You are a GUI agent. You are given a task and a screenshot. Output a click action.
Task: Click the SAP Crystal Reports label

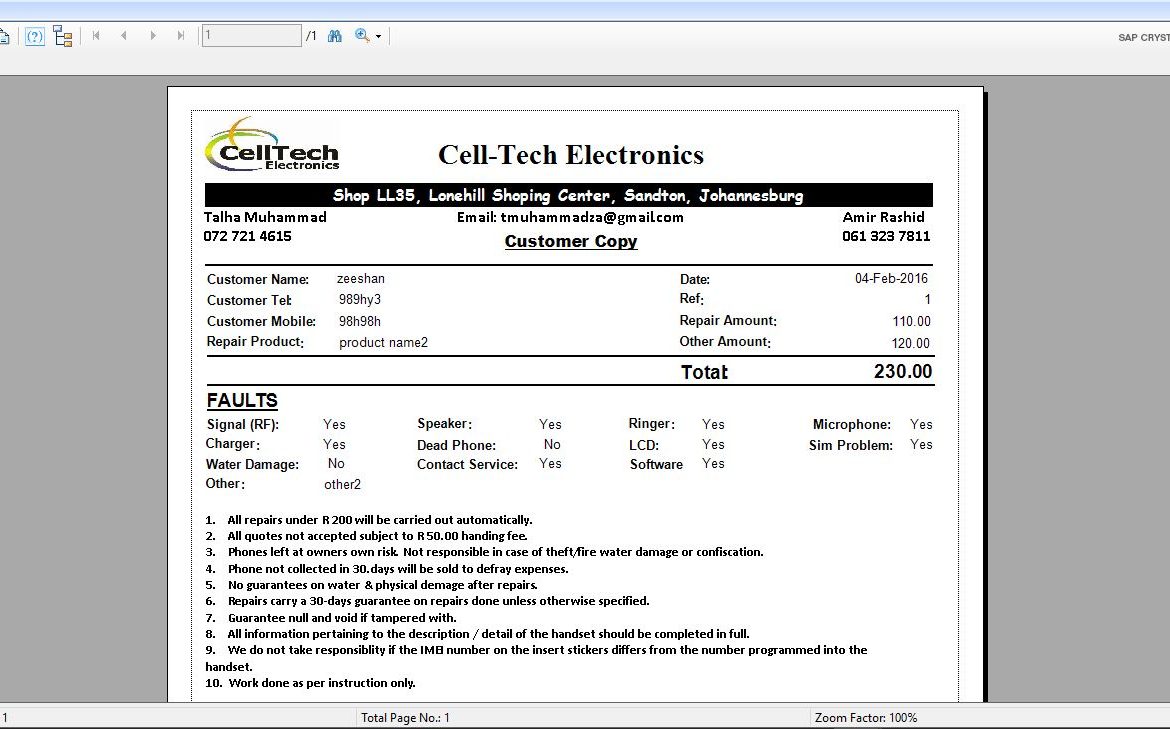pyautogui.click(x=1143, y=38)
